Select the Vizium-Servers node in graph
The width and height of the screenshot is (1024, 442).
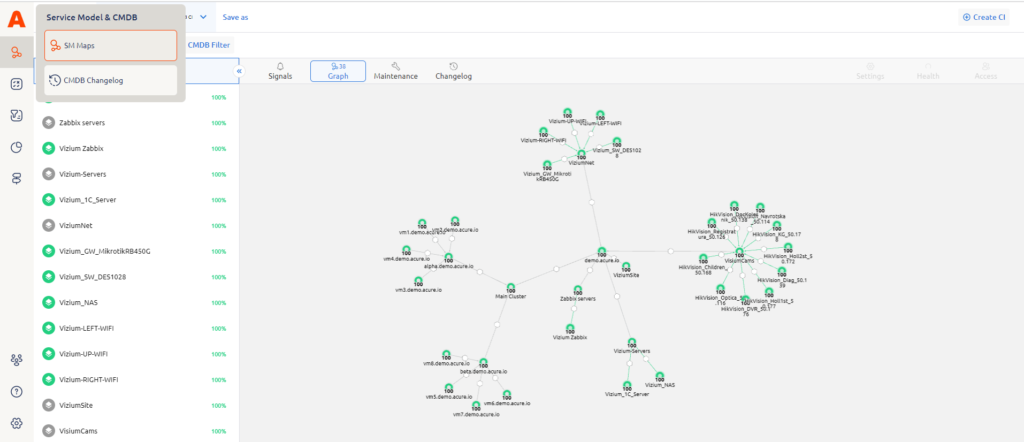pos(632,342)
